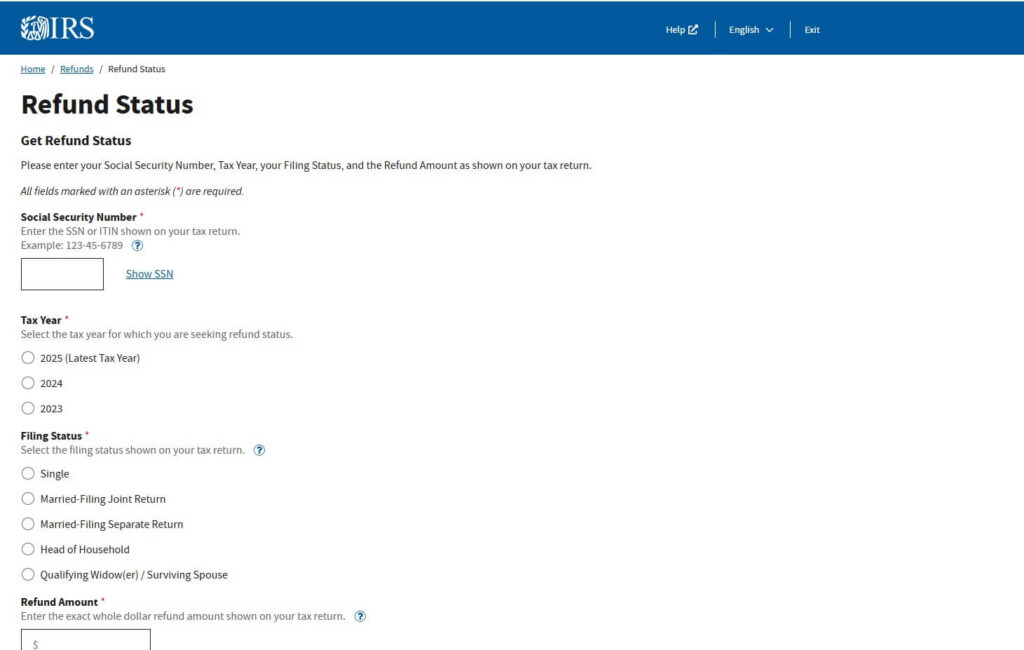Viewport: 1024px width, 650px height.
Task: Click the IRS logo in header
Action: point(57,28)
